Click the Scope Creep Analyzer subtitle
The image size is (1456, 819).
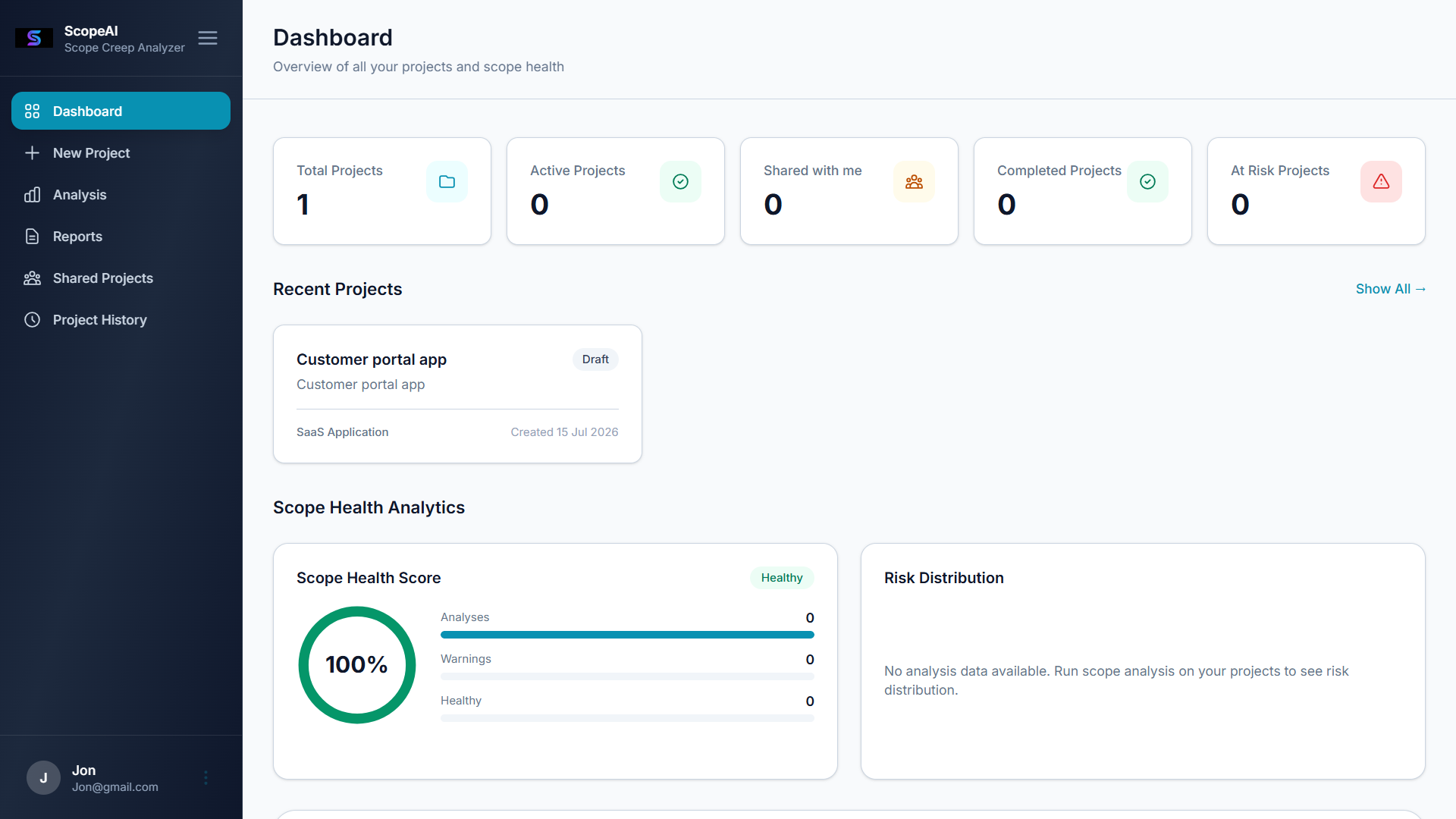(x=124, y=48)
